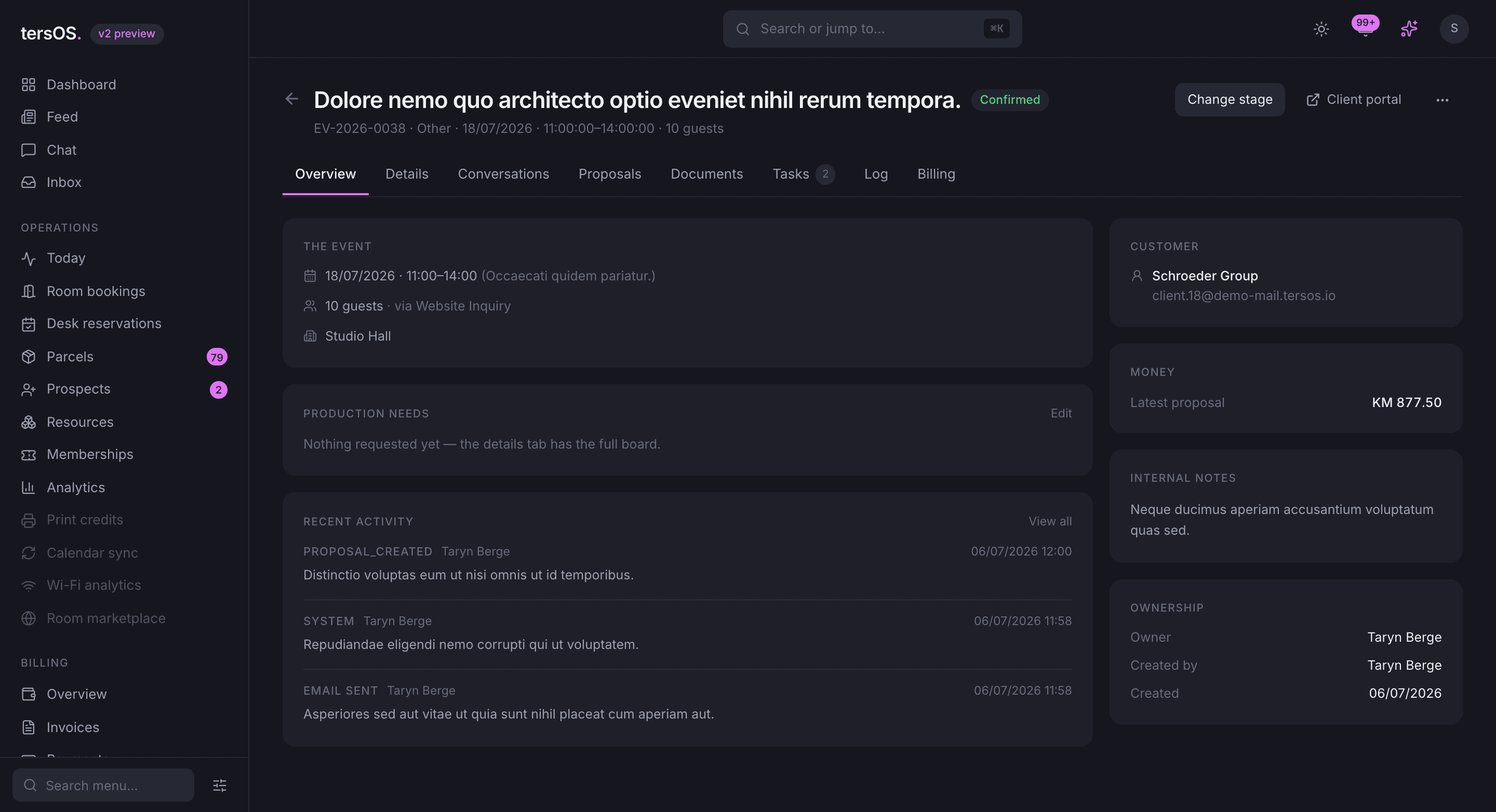Focus the Search or jump to field

(872, 29)
